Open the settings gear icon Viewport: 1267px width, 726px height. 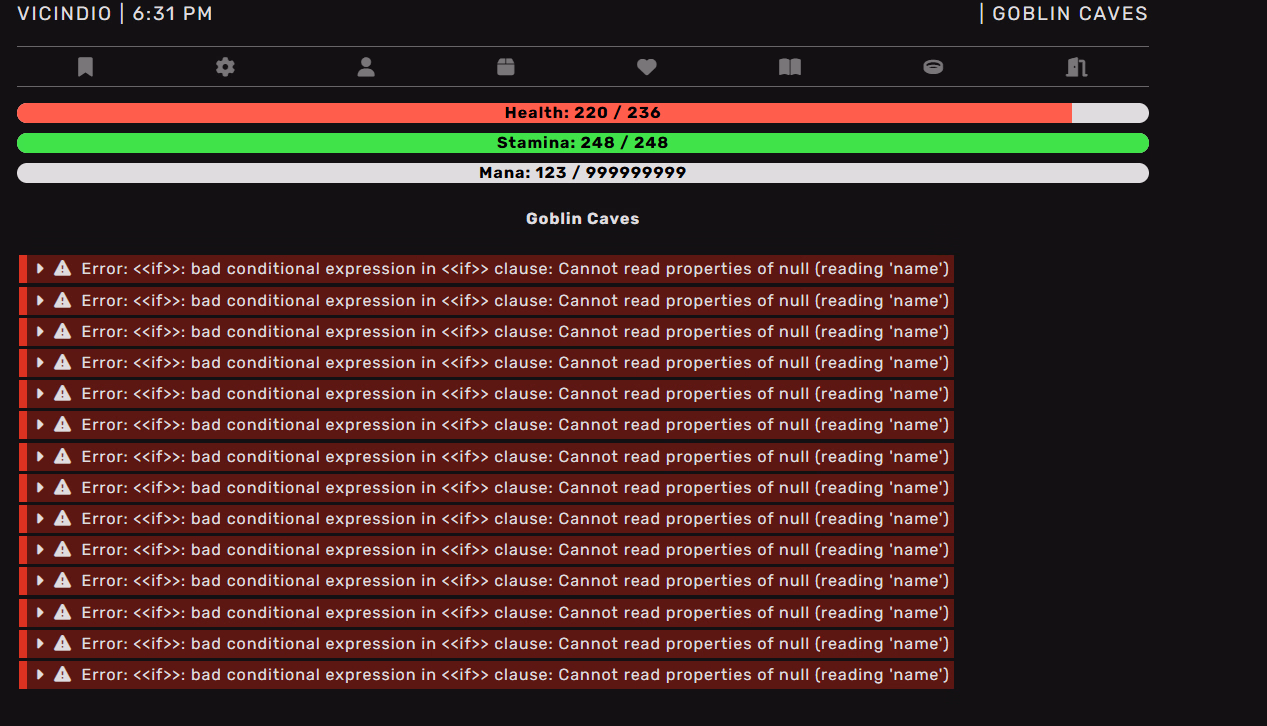[225, 67]
